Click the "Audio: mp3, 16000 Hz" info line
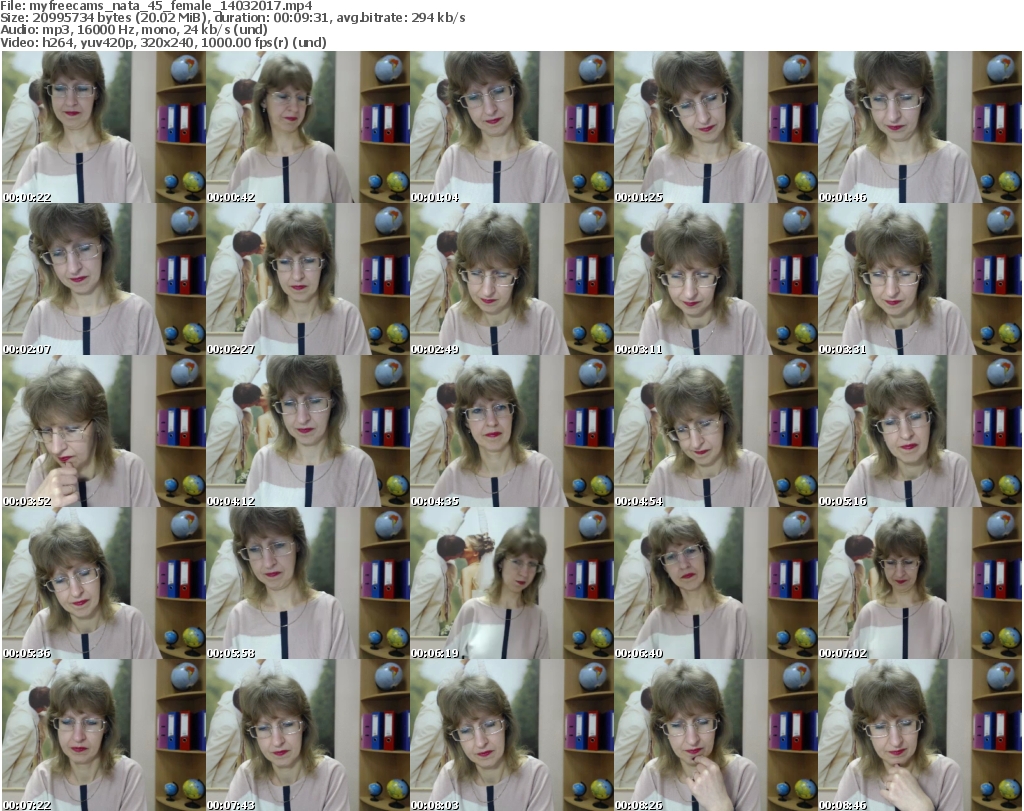 134,30
